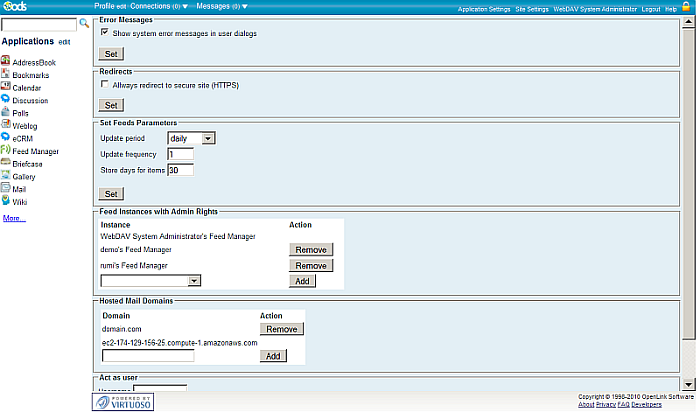
Task: Click the Logout link
Action: 651,9
